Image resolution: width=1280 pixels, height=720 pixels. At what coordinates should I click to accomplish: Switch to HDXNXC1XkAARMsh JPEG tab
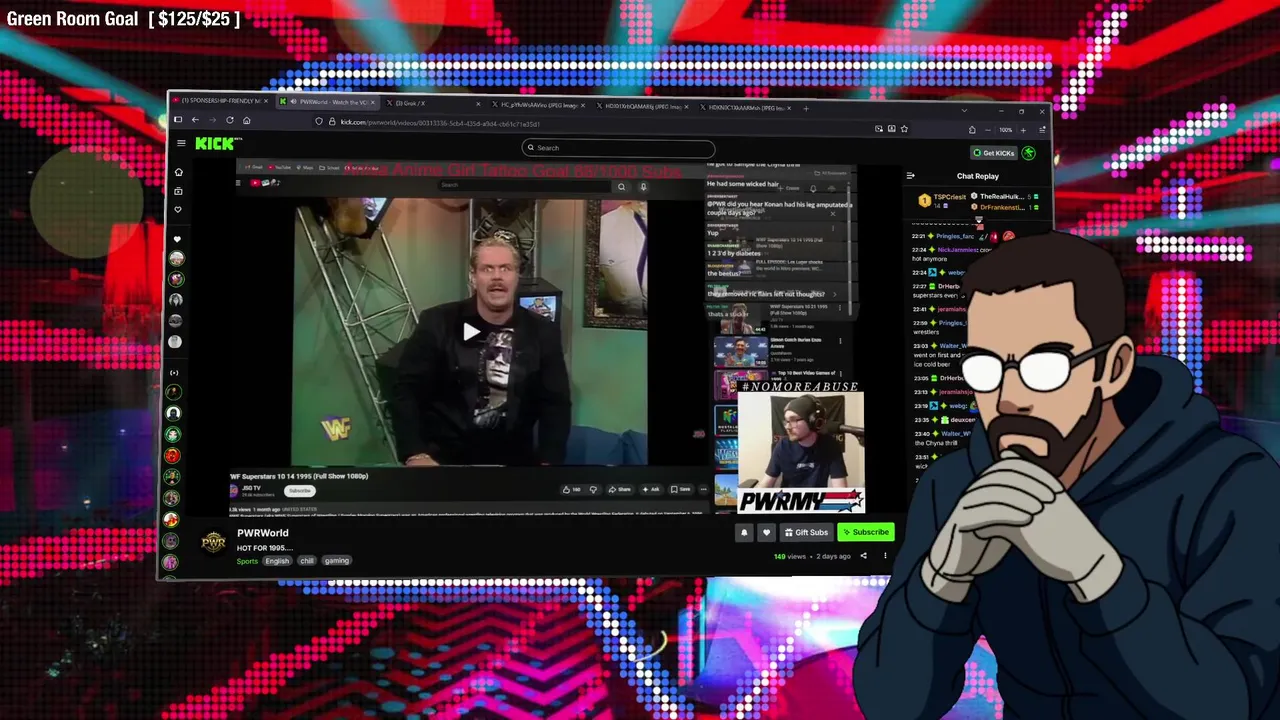[745, 107]
